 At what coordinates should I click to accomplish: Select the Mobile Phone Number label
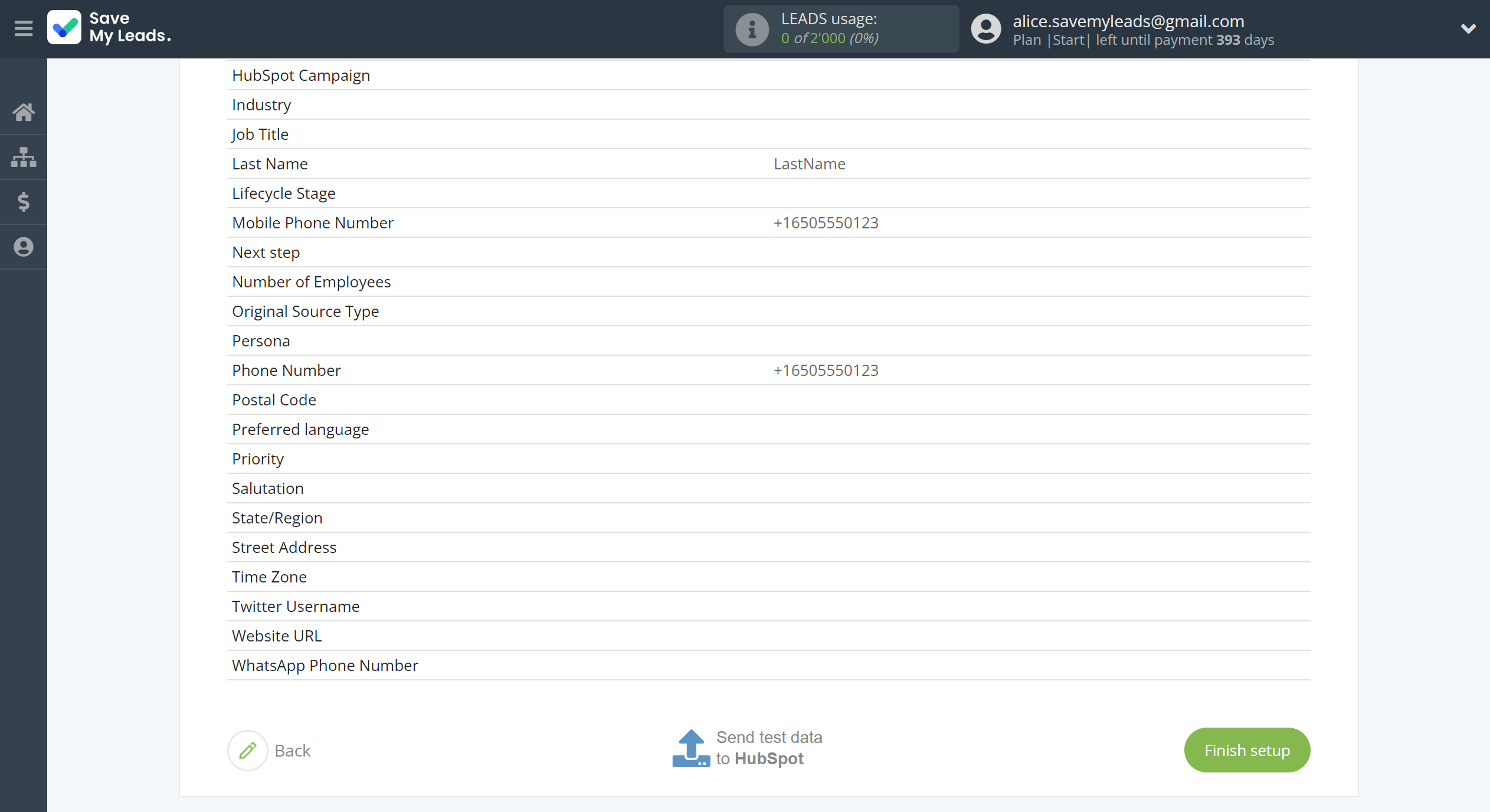[313, 222]
